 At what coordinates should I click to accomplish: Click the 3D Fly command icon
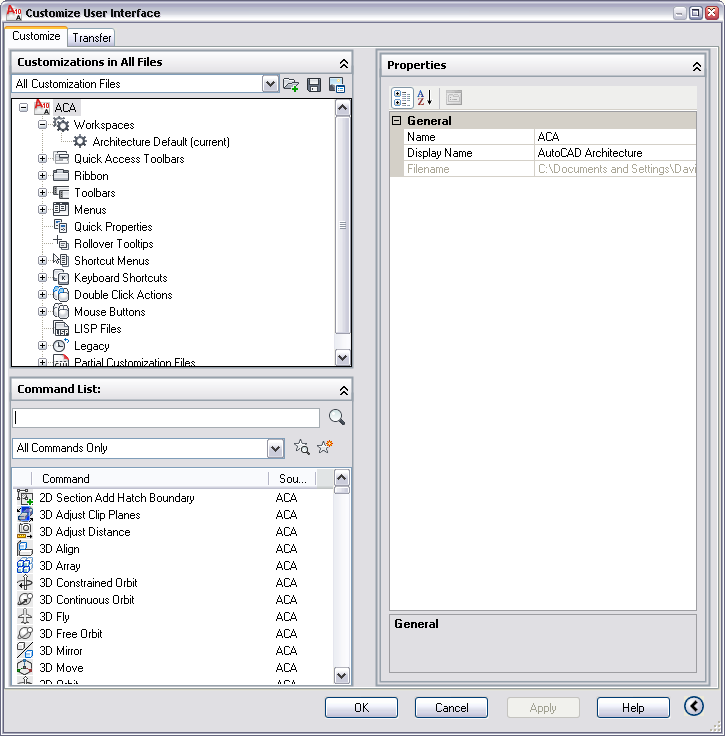[25, 616]
